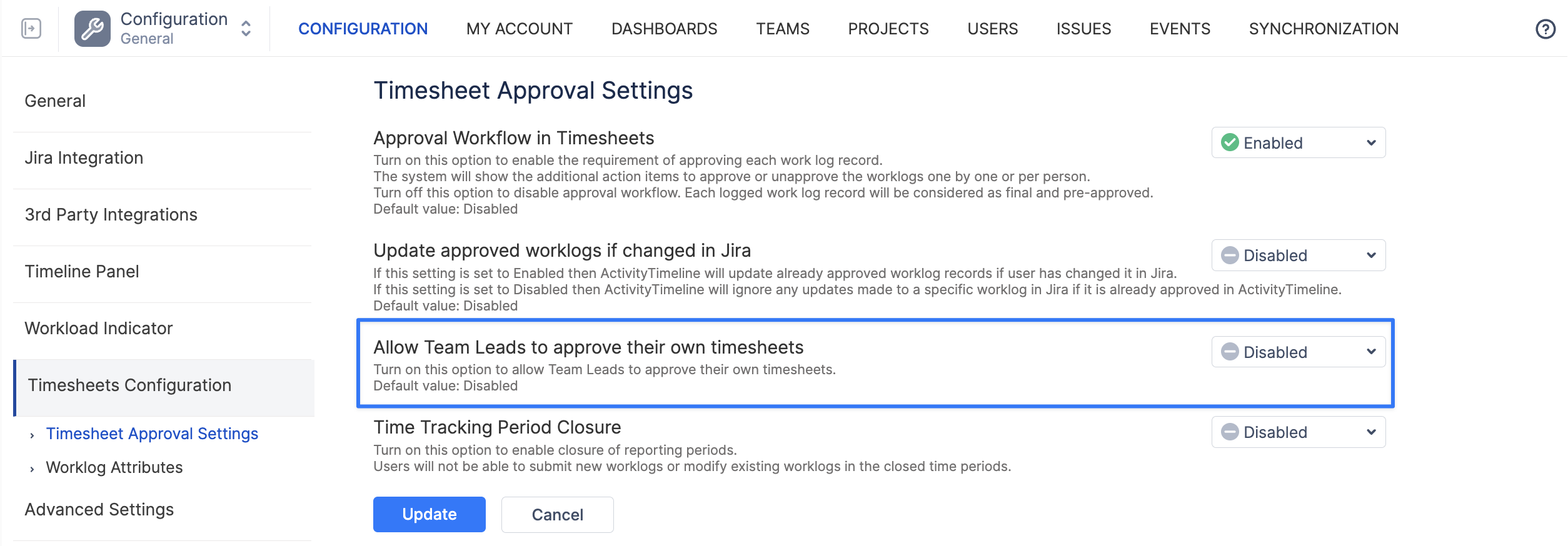Open Update approved worklogs status dropdown
Image resolution: width=1568 pixels, height=546 pixels.
(1298, 256)
